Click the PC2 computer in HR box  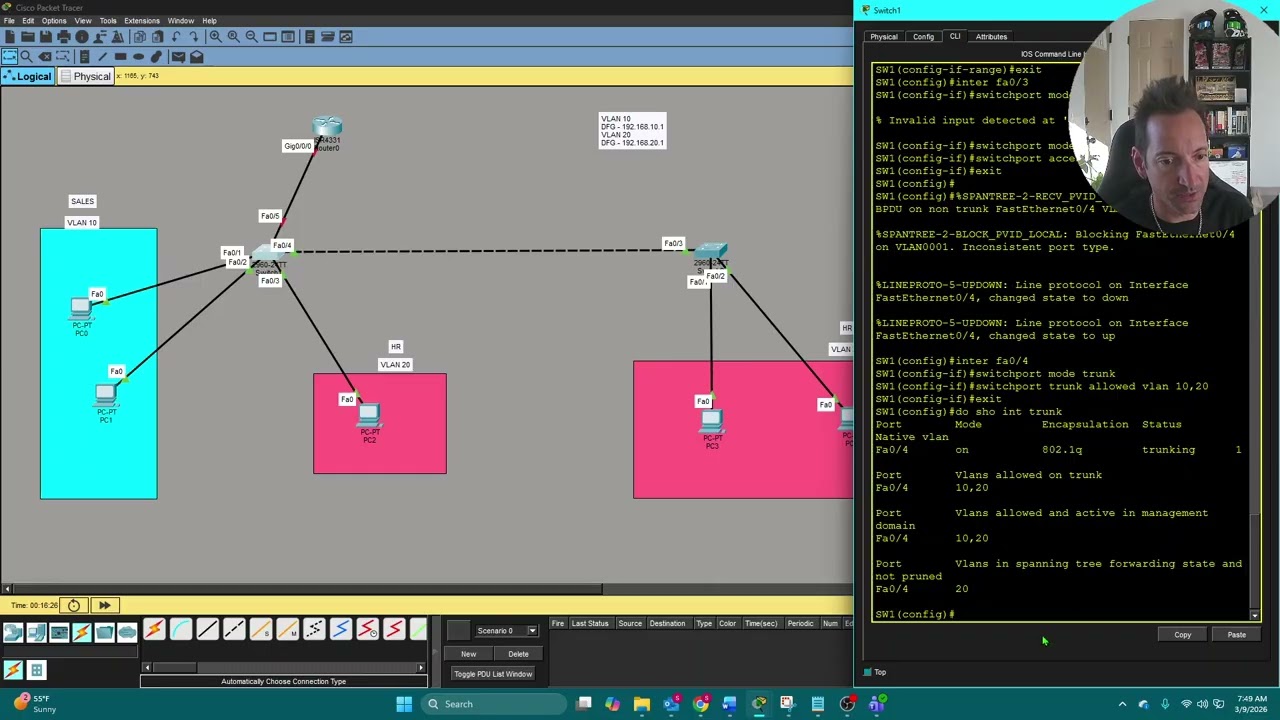(x=369, y=416)
